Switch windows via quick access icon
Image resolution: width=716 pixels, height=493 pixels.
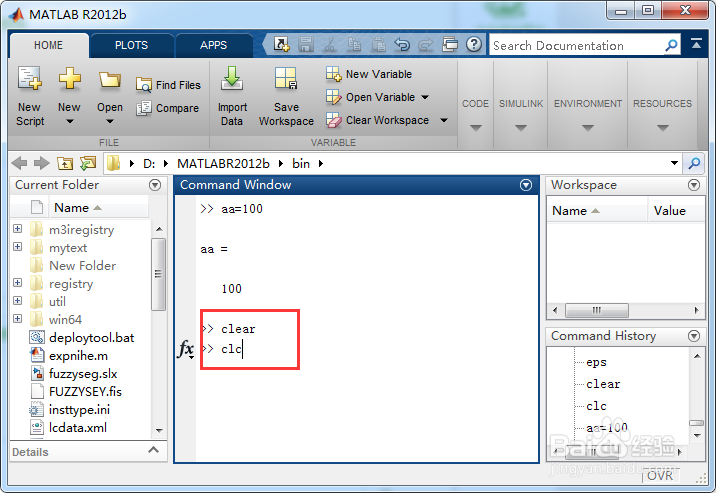tap(450, 45)
